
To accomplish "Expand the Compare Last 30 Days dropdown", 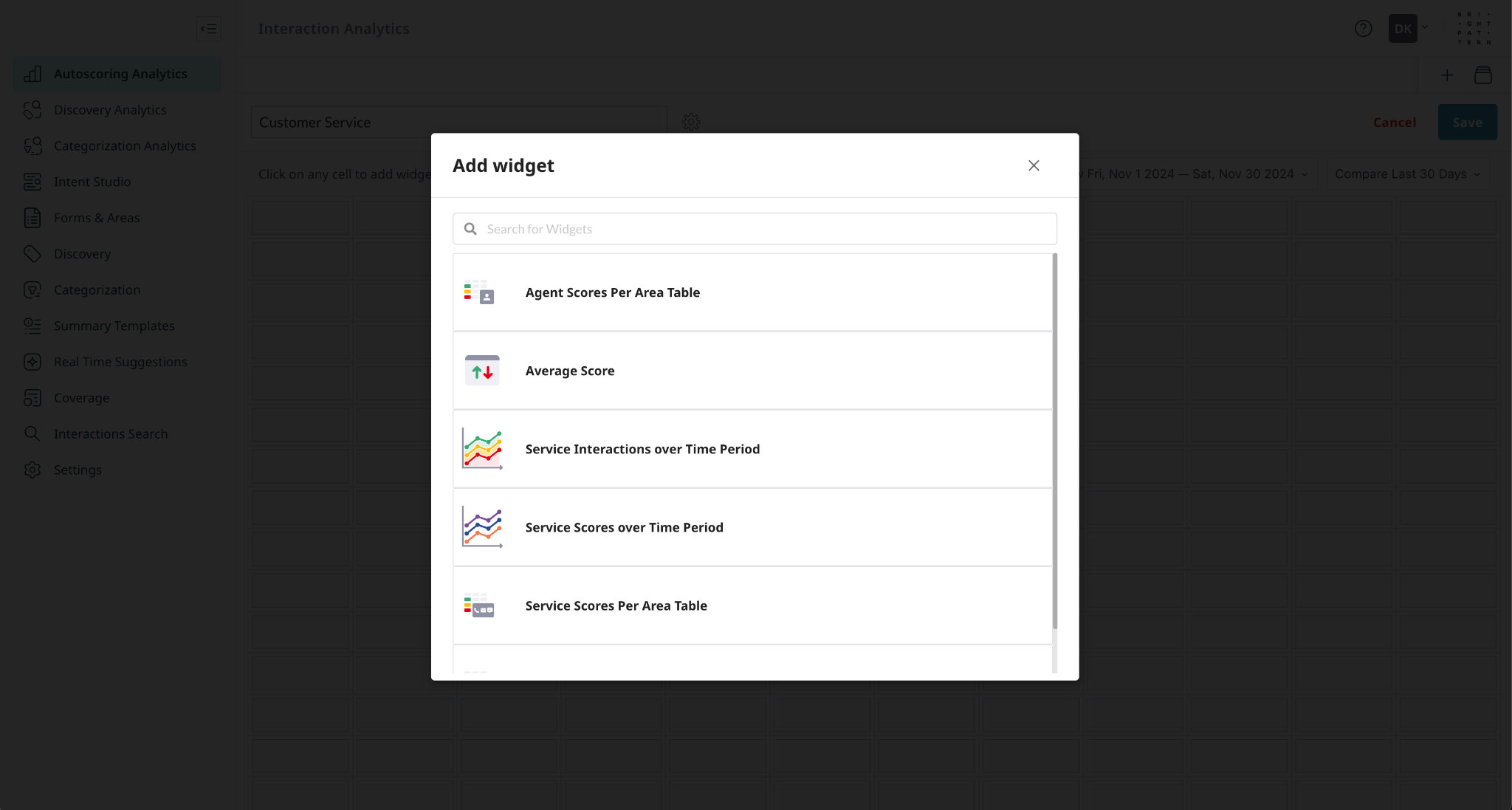I will coord(1408,174).
